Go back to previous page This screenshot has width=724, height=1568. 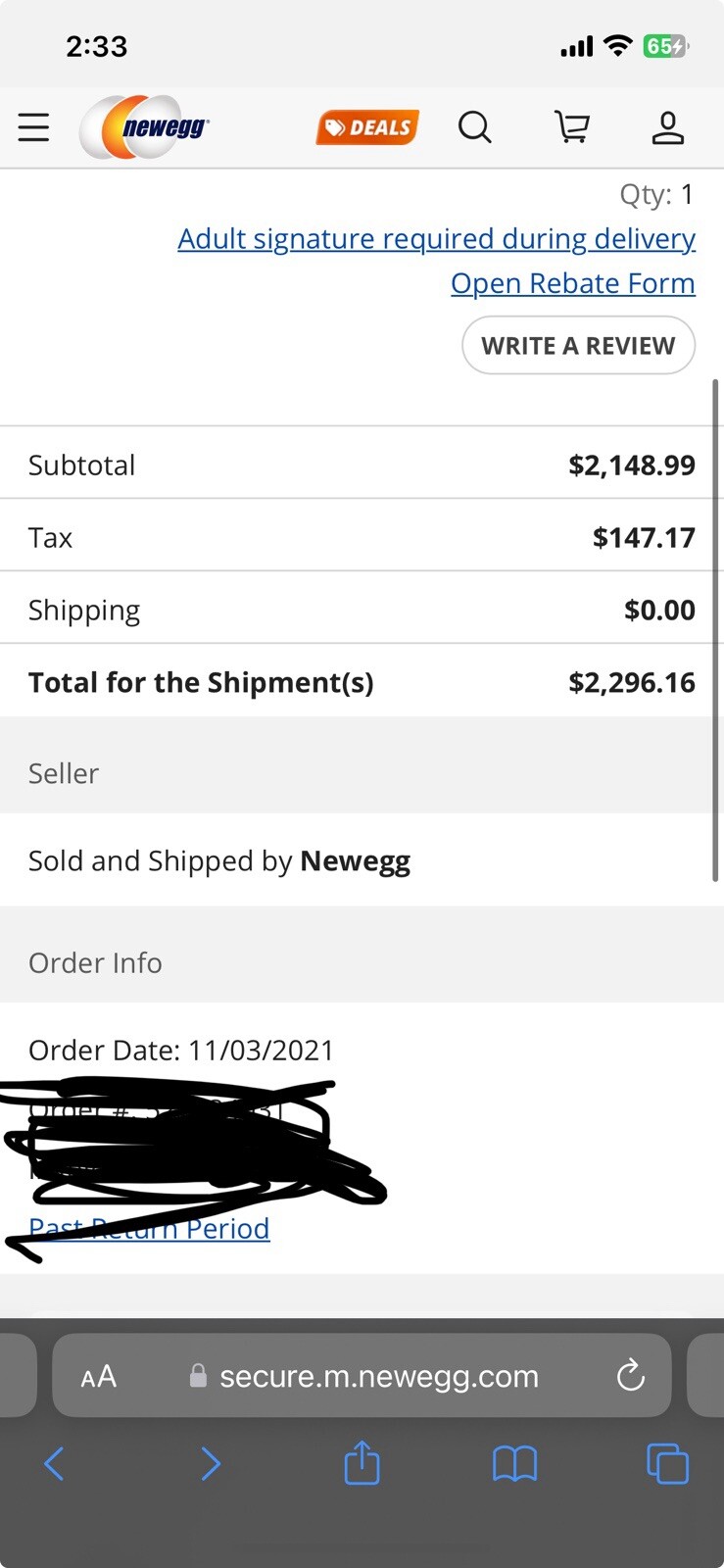coord(54,1464)
